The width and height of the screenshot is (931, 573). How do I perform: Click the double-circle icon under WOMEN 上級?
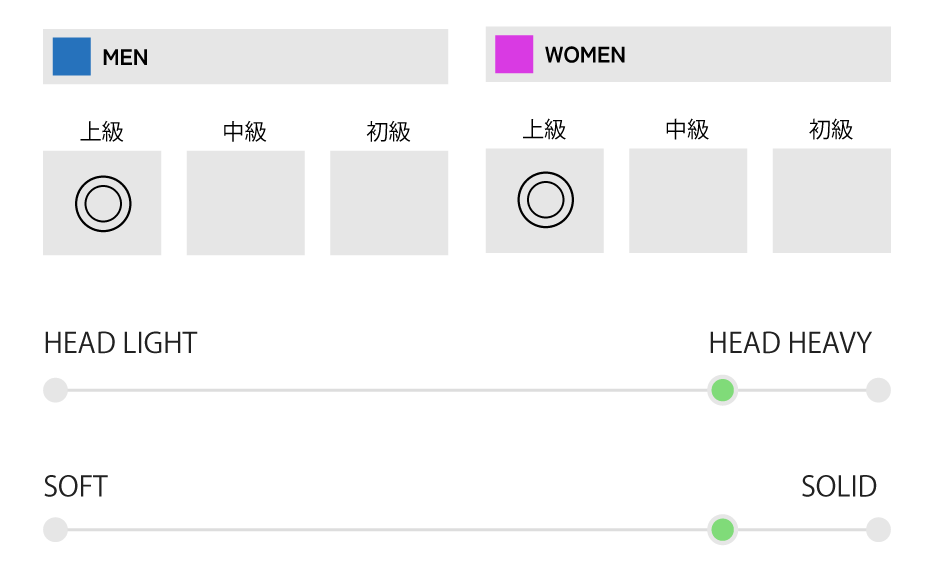pyautogui.click(x=545, y=200)
